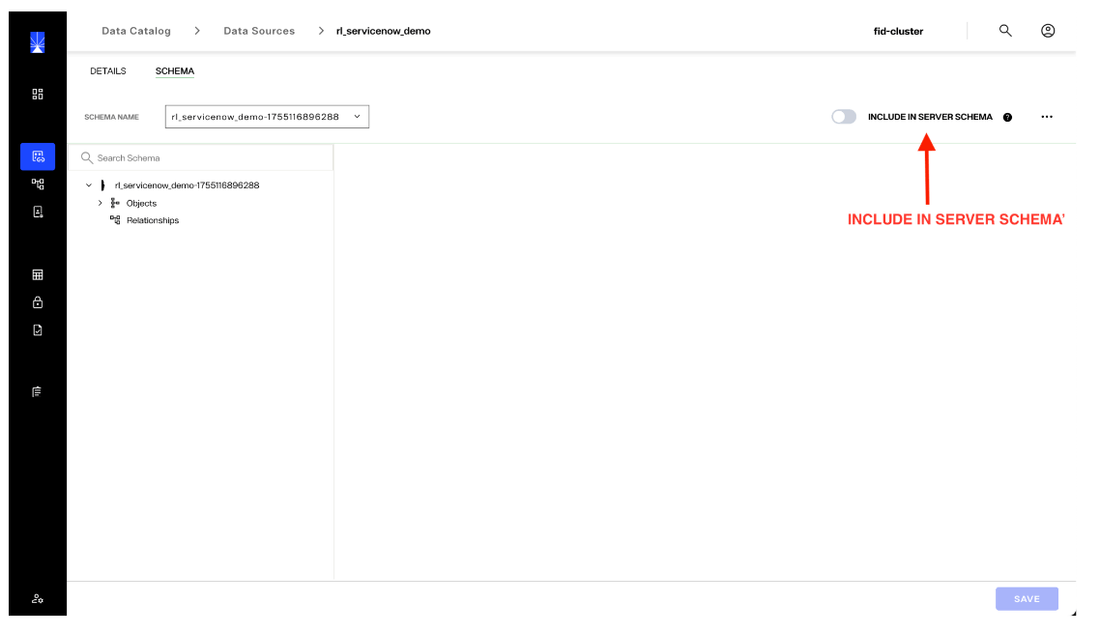
Task: Click the SCHEMA NAME field label
Action: click(112, 117)
